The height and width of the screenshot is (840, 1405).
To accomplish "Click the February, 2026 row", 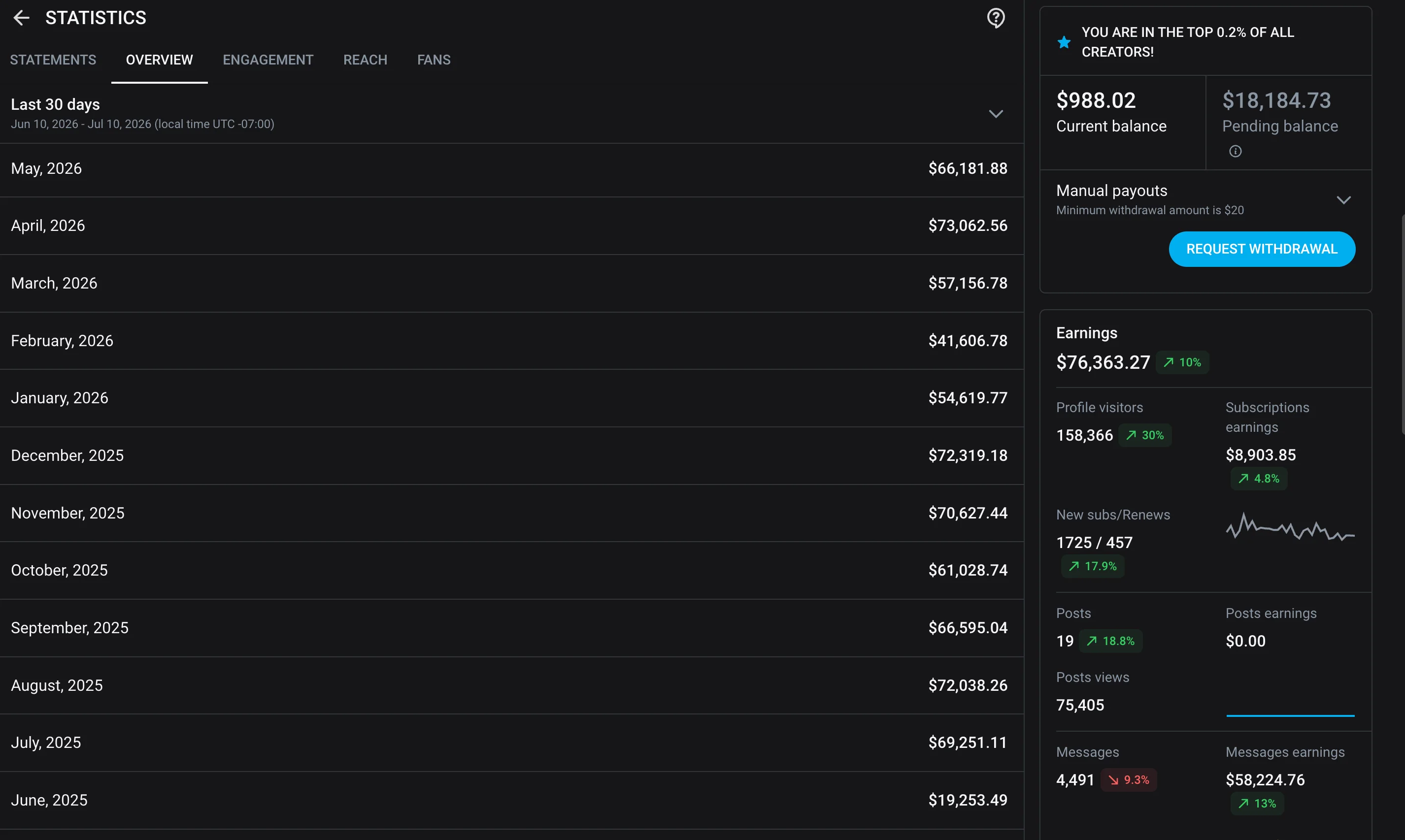I will [x=511, y=341].
